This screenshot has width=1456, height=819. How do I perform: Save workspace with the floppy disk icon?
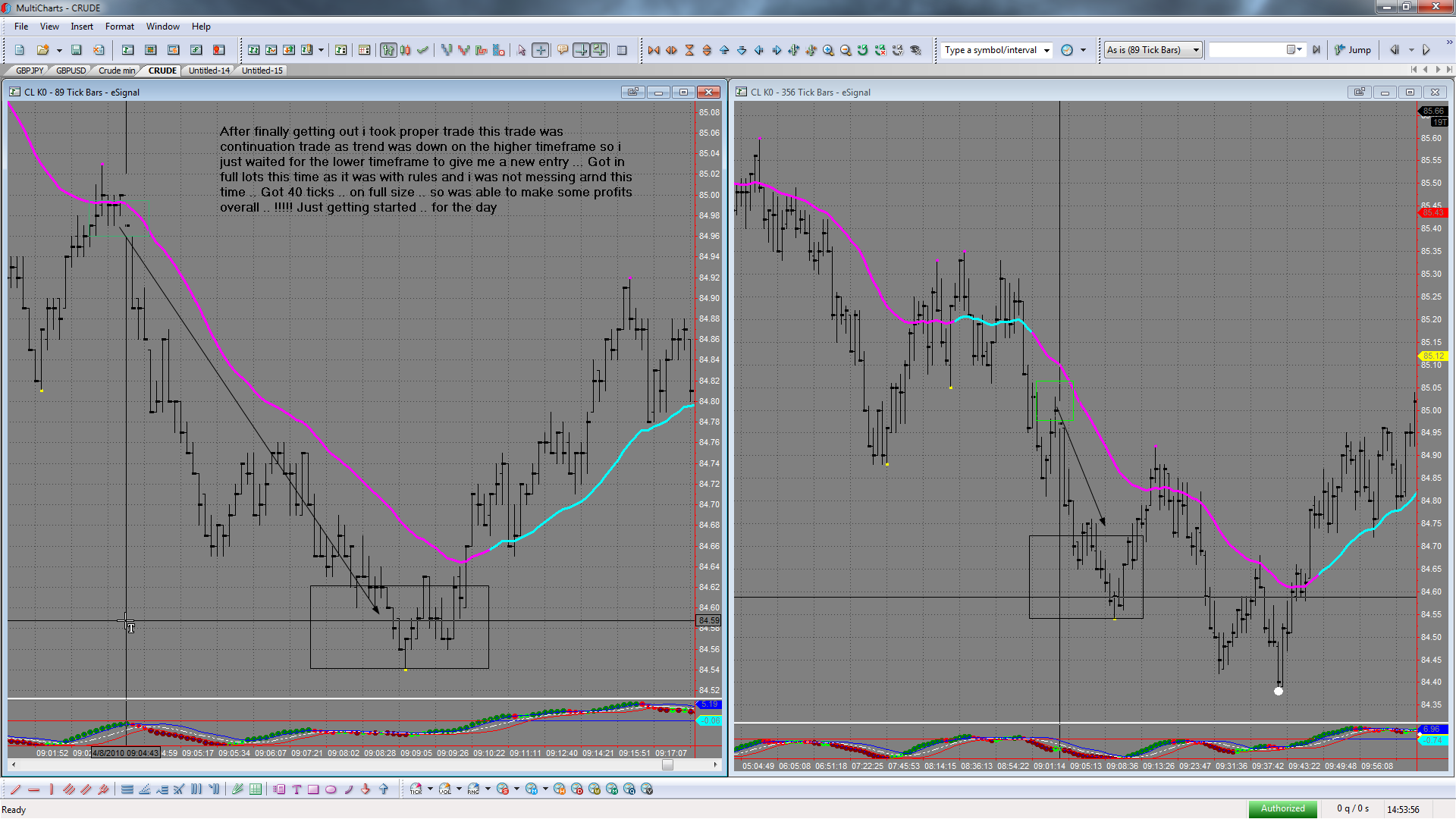pos(76,50)
